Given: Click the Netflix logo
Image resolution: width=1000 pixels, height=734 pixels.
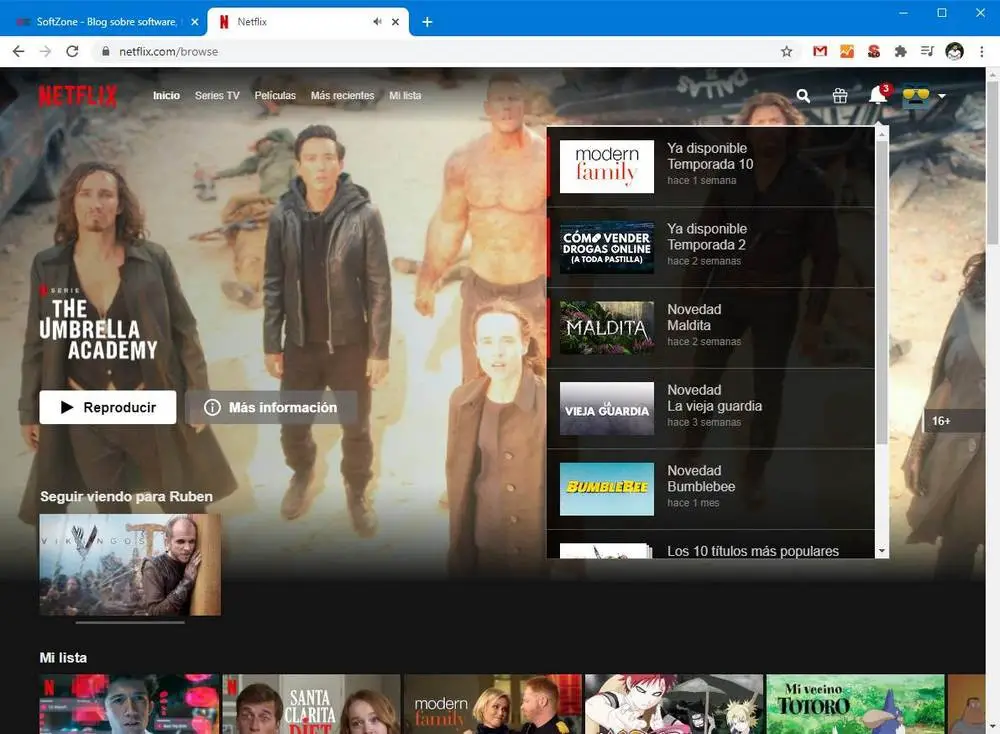Looking at the screenshot, I should pyautogui.click(x=78, y=96).
